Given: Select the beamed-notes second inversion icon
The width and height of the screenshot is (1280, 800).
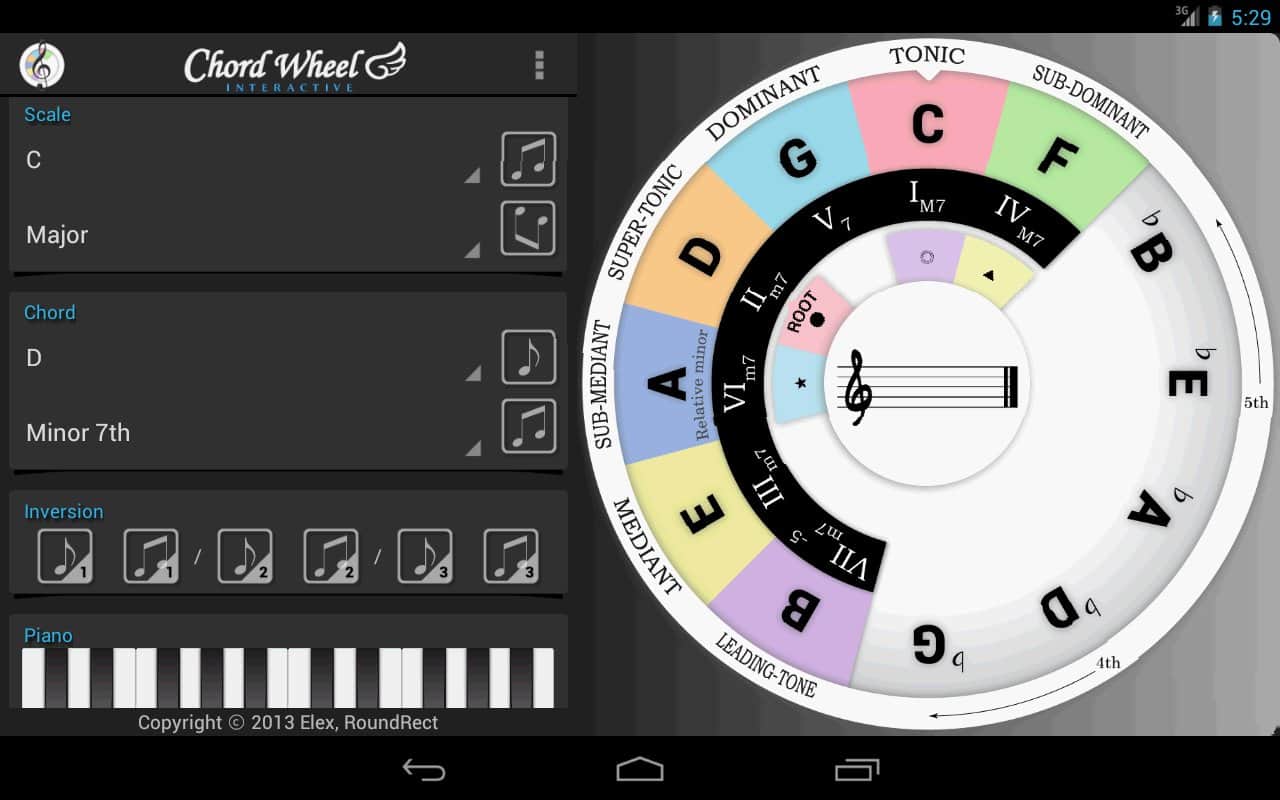Looking at the screenshot, I should [x=331, y=556].
